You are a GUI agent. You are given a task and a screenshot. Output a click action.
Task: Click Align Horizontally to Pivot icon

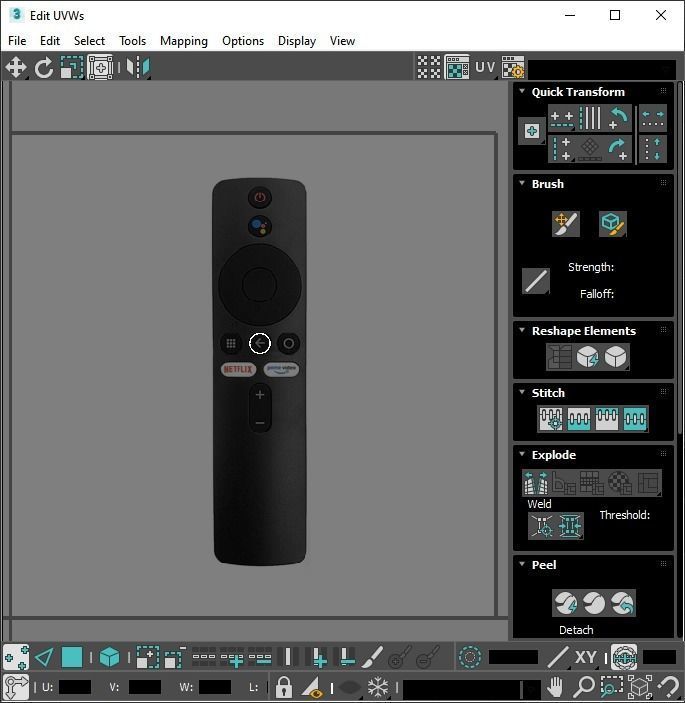point(561,118)
